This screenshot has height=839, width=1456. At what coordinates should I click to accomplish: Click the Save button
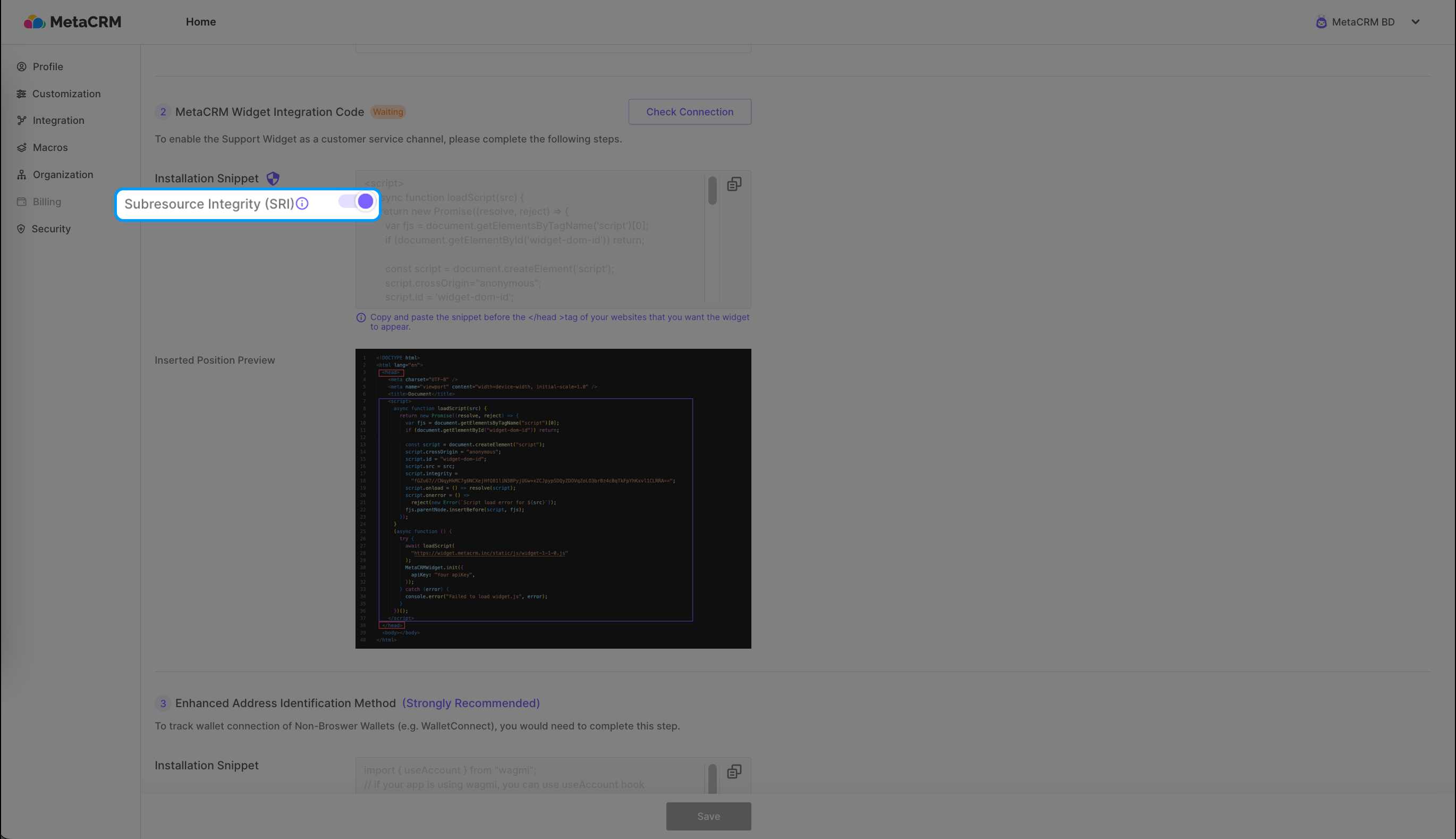(708, 817)
